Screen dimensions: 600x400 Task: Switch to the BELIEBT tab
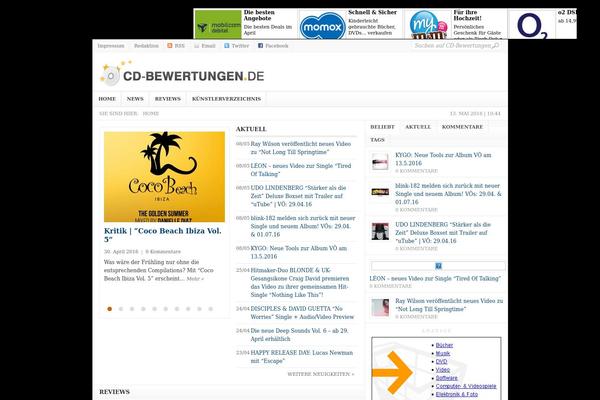coord(382,127)
